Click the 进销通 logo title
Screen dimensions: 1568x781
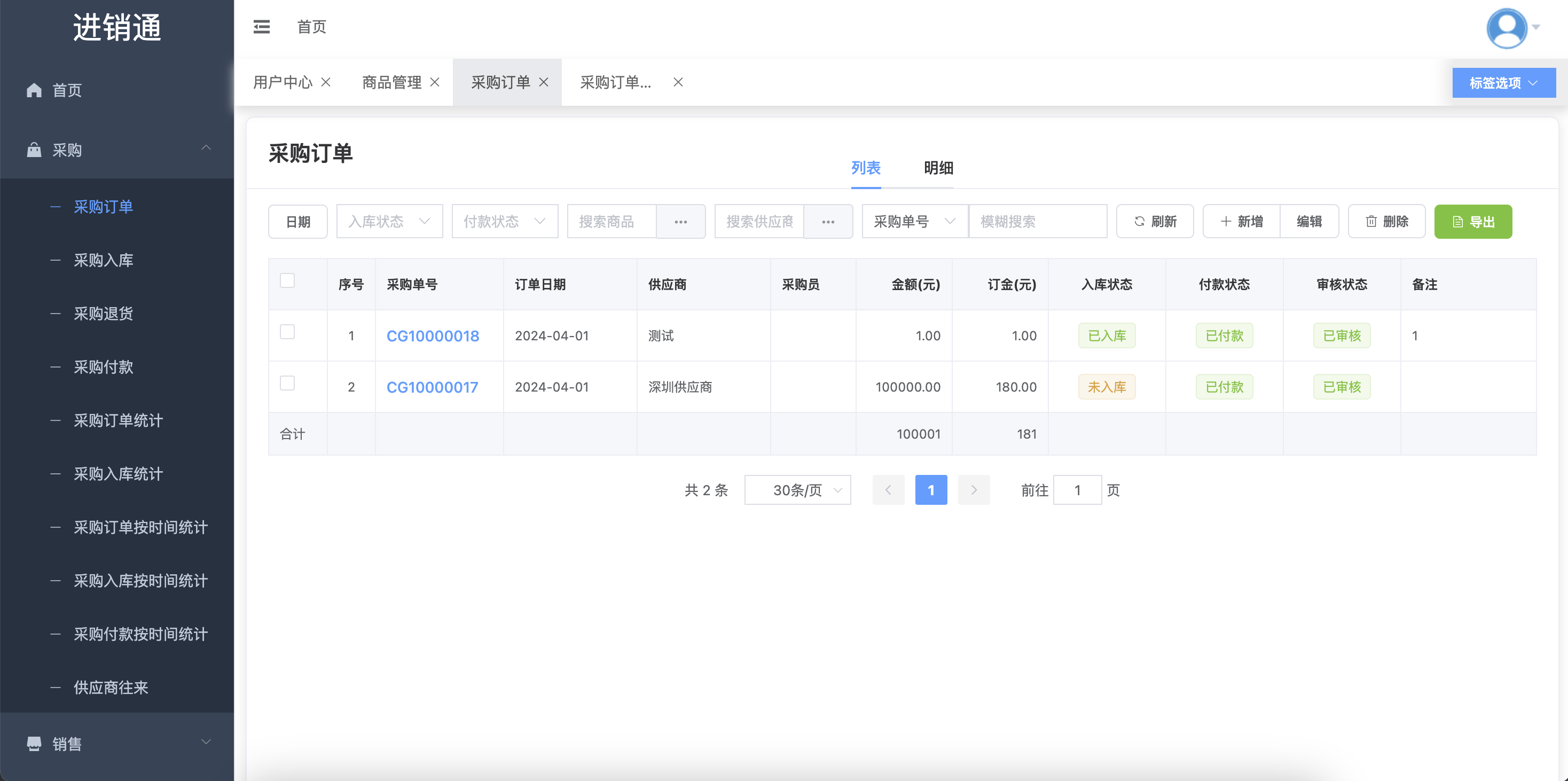(x=117, y=28)
